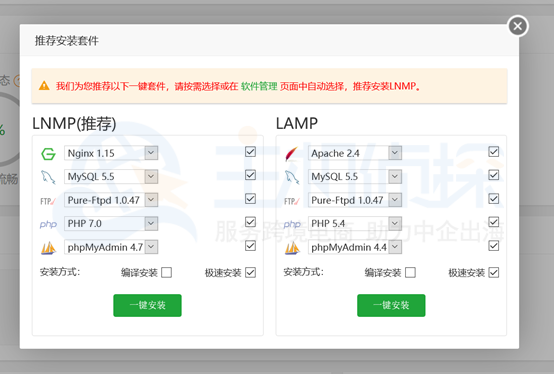Click the php logo icon in LAMP
The image size is (554, 374).
pos(292,224)
